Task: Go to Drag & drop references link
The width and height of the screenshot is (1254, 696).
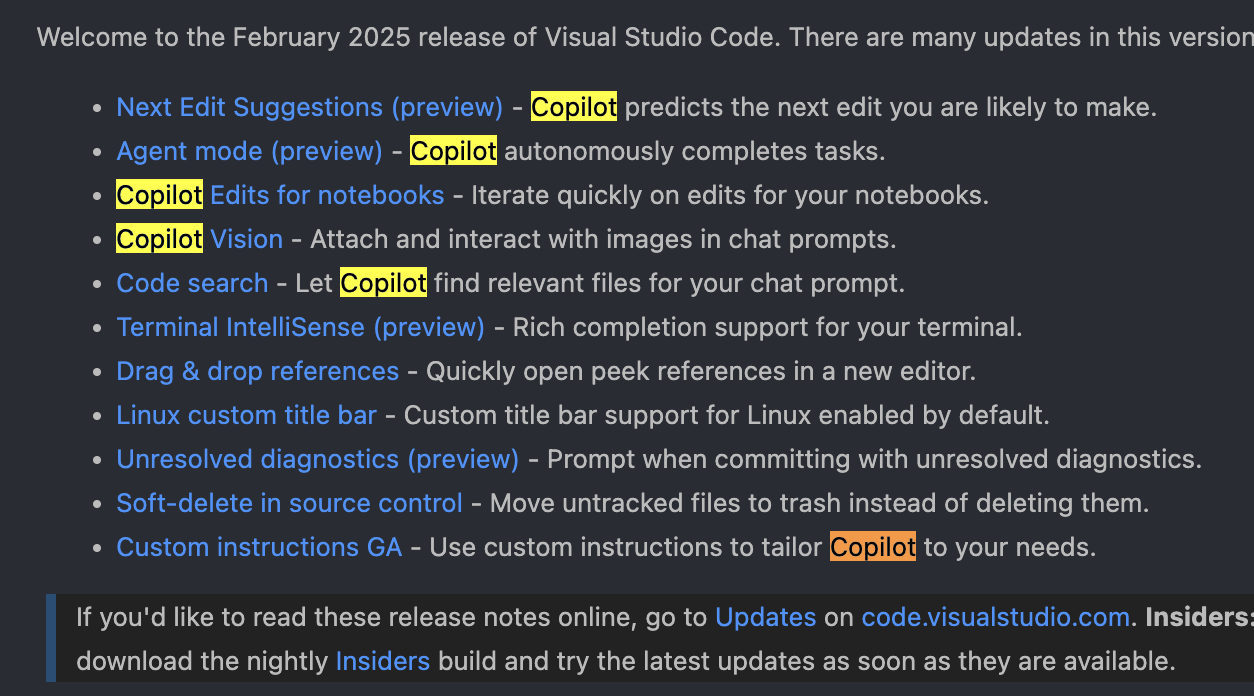Action: [258, 371]
